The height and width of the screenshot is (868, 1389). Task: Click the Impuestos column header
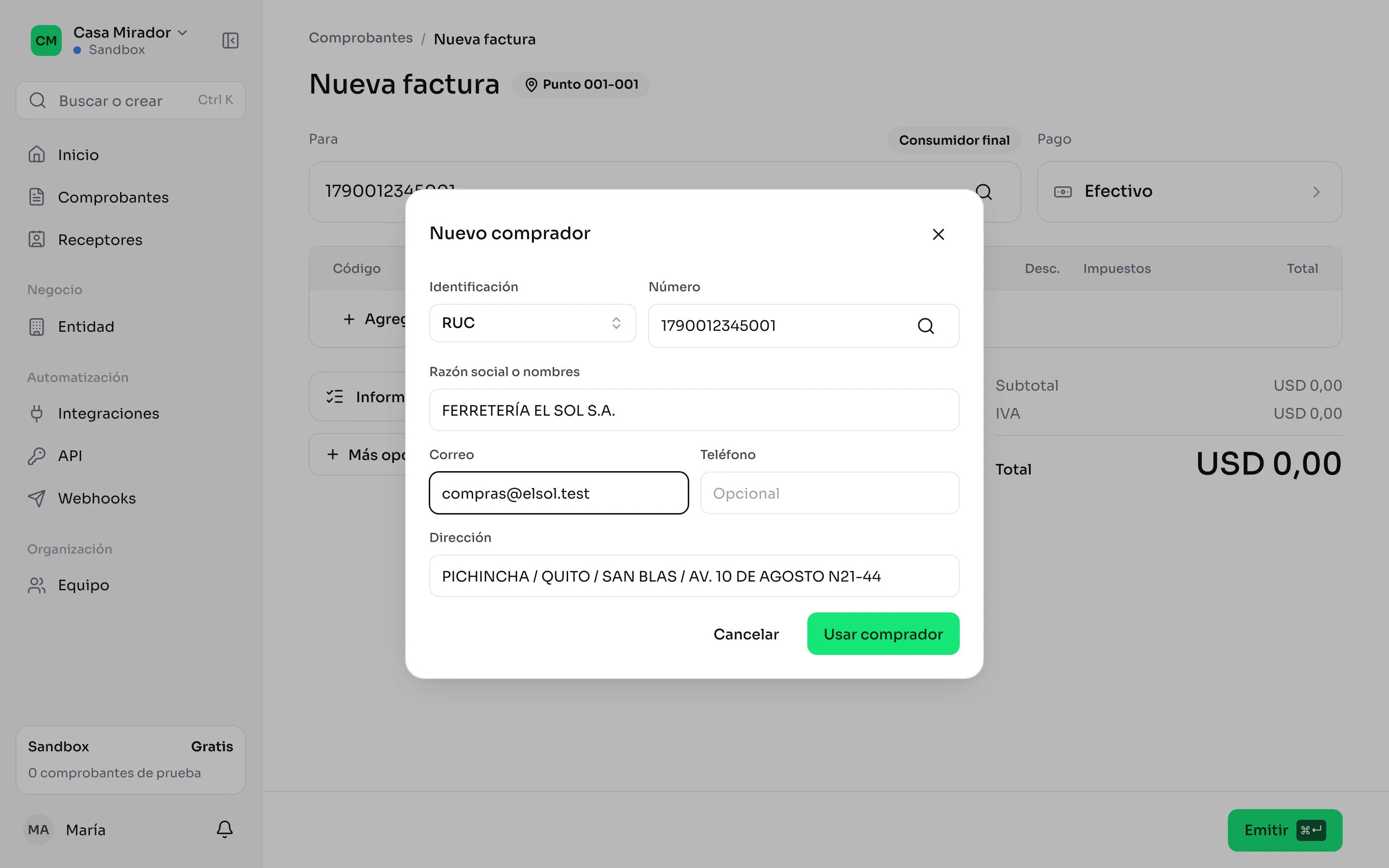[1117, 268]
